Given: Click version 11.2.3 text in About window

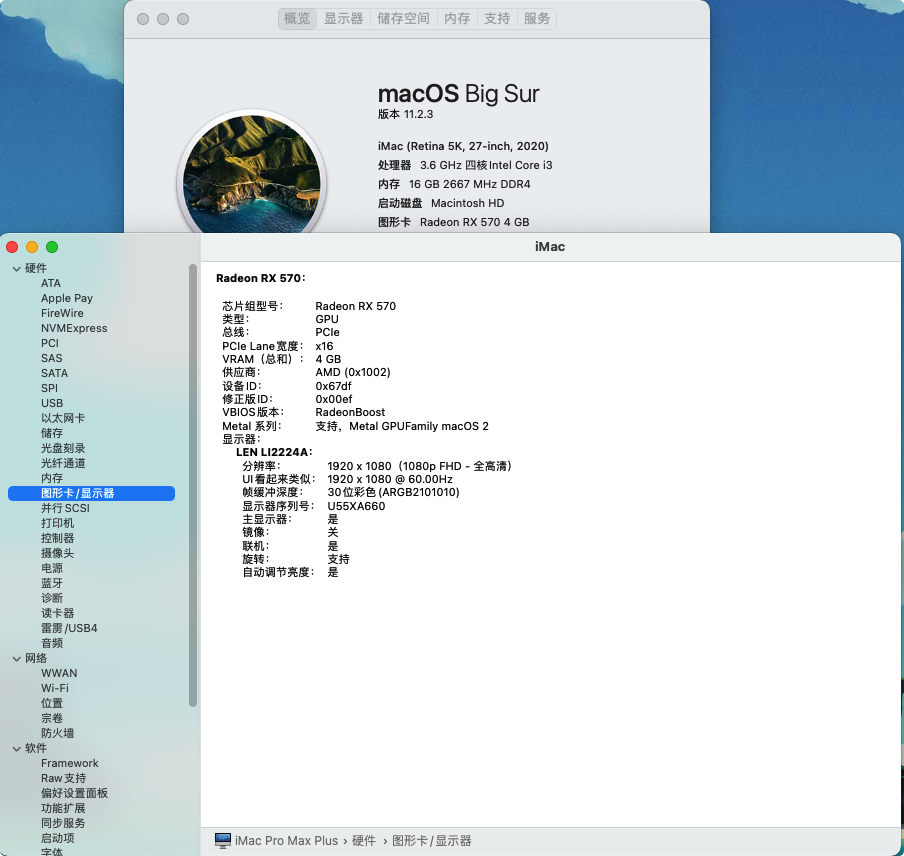Looking at the screenshot, I should point(405,114).
